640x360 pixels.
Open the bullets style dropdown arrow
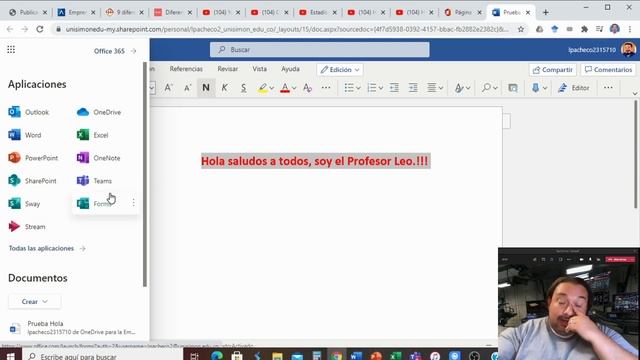tap(358, 88)
